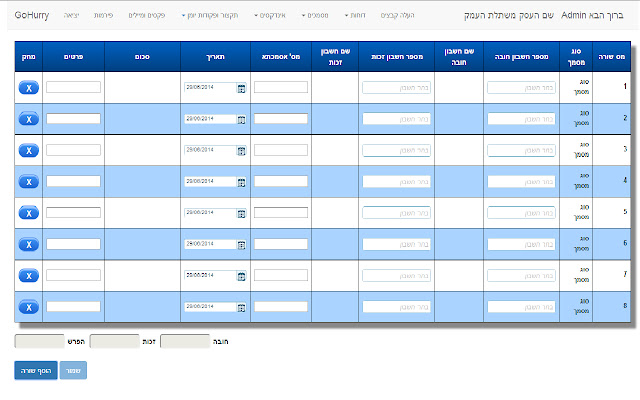Open the העלה קבצים navbar item
The width and height of the screenshot is (640, 400).
[x=398, y=16]
